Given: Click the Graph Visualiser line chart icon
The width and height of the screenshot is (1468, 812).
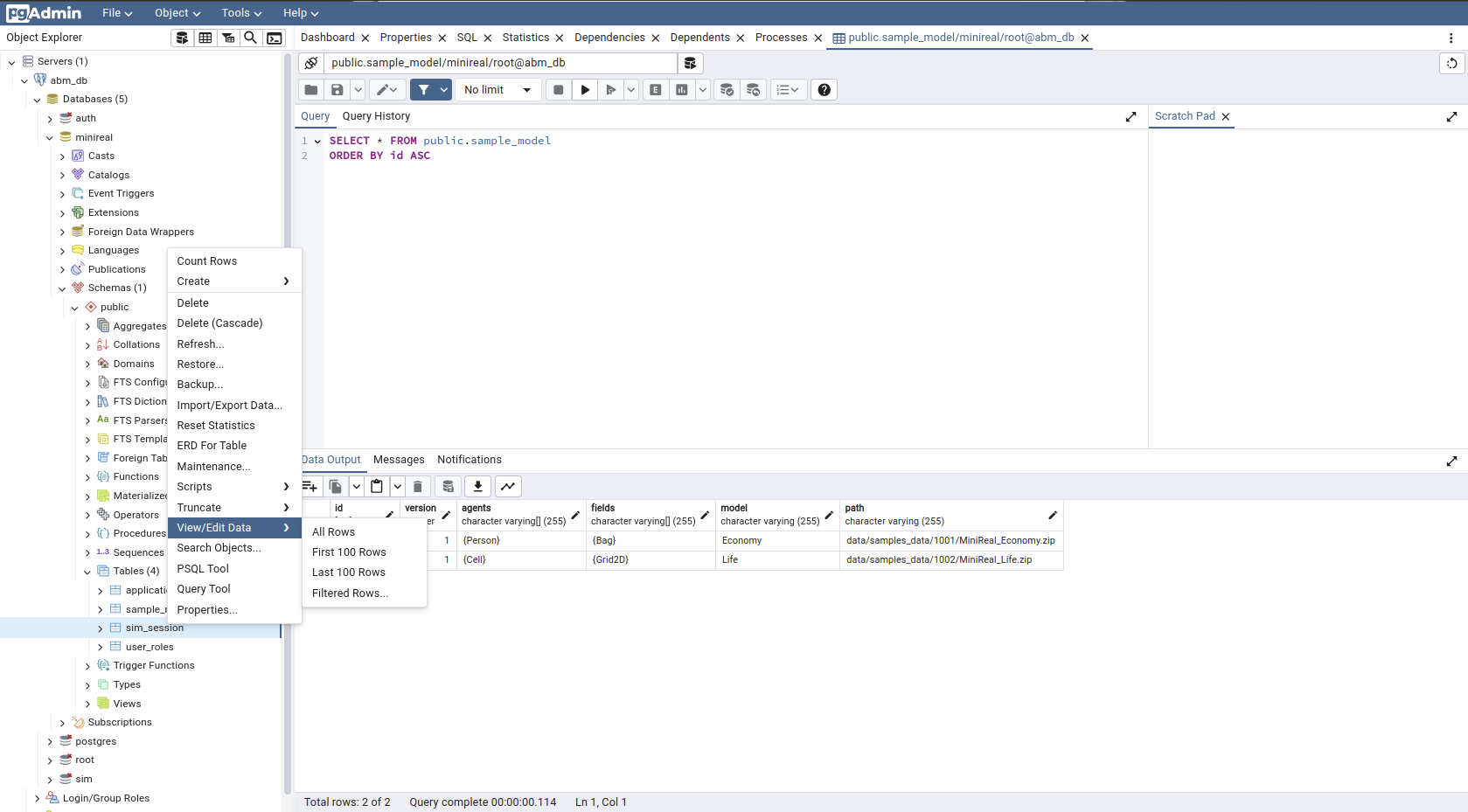Looking at the screenshot, I should click(508, 487).
